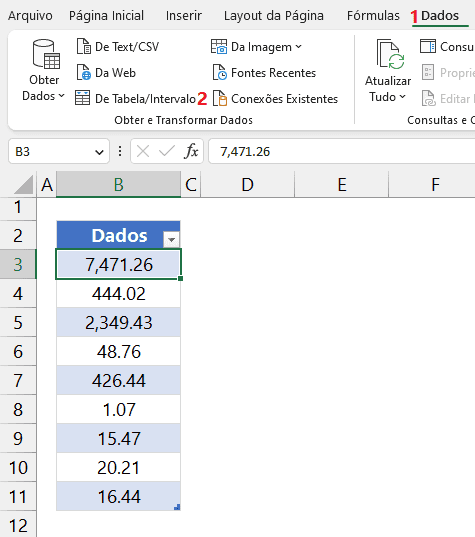Screen dimensions: 475x537
Task: Select column D header
Action: [248, 185]
